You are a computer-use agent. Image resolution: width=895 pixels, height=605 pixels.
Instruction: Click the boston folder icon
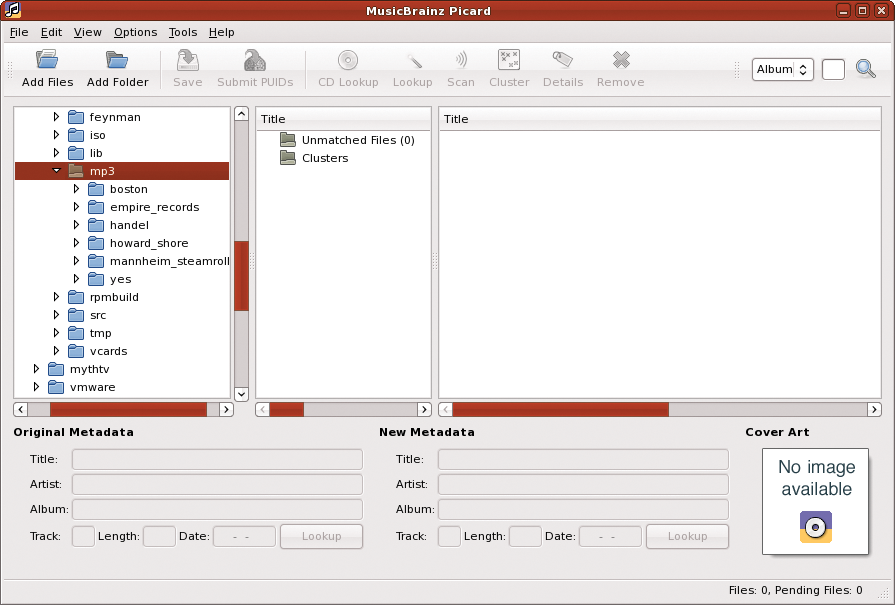point(96,189)
